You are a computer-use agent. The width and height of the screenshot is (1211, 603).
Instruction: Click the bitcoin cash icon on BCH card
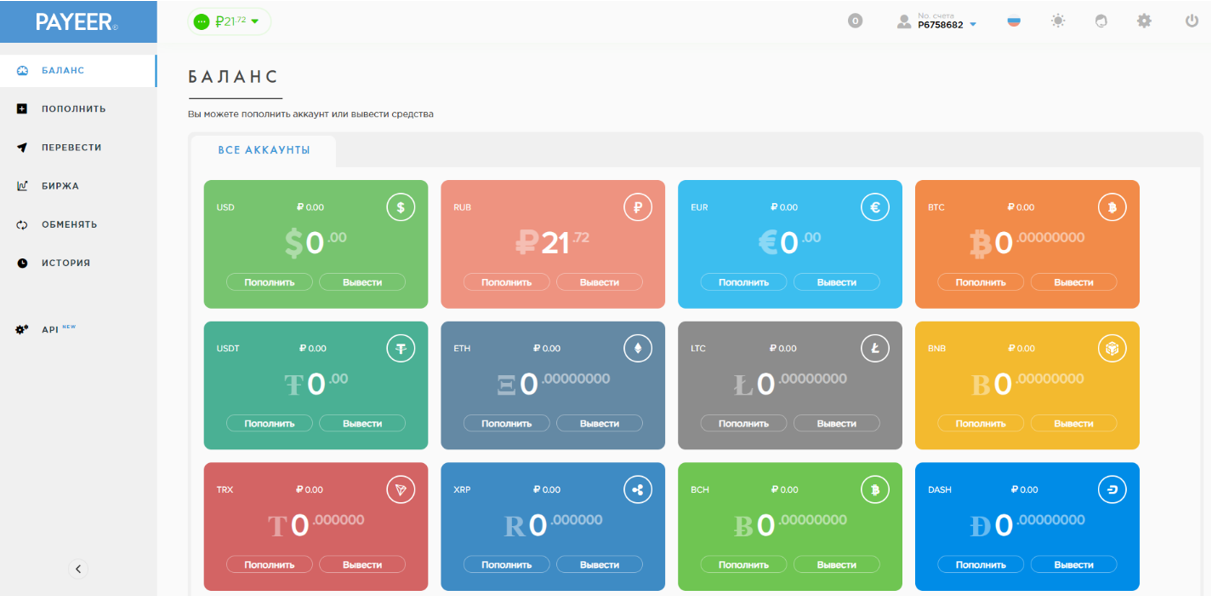click(x=875, y=489)
